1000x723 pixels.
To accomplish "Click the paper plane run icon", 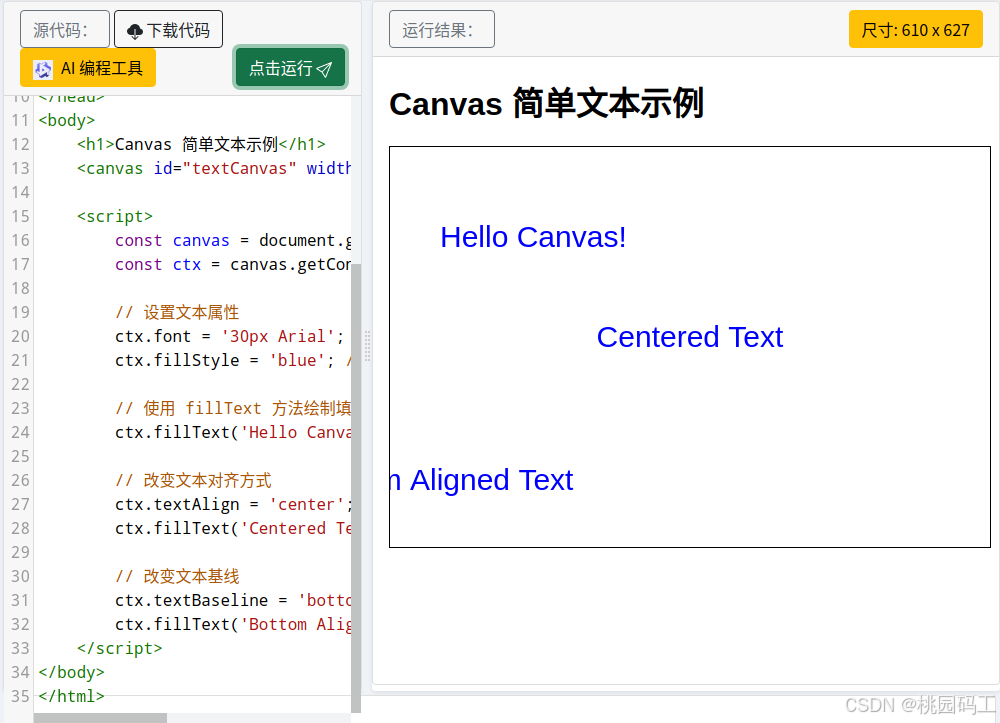I will tap(325, 69).
